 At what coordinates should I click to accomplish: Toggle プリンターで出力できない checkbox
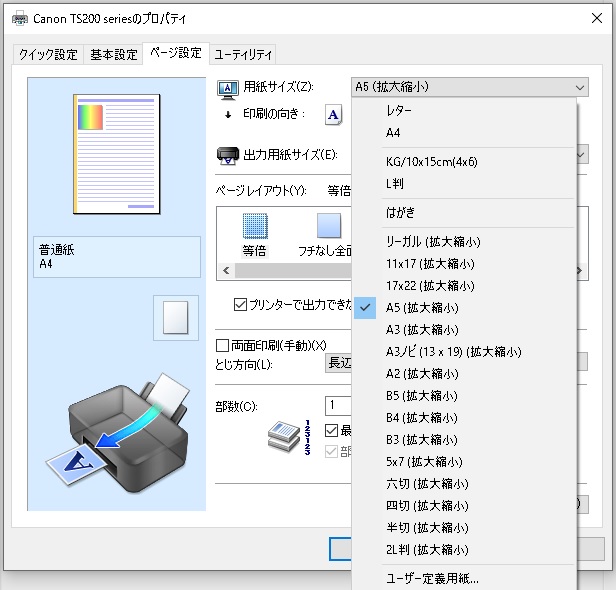pyautogui.click(x=240, y=304)
